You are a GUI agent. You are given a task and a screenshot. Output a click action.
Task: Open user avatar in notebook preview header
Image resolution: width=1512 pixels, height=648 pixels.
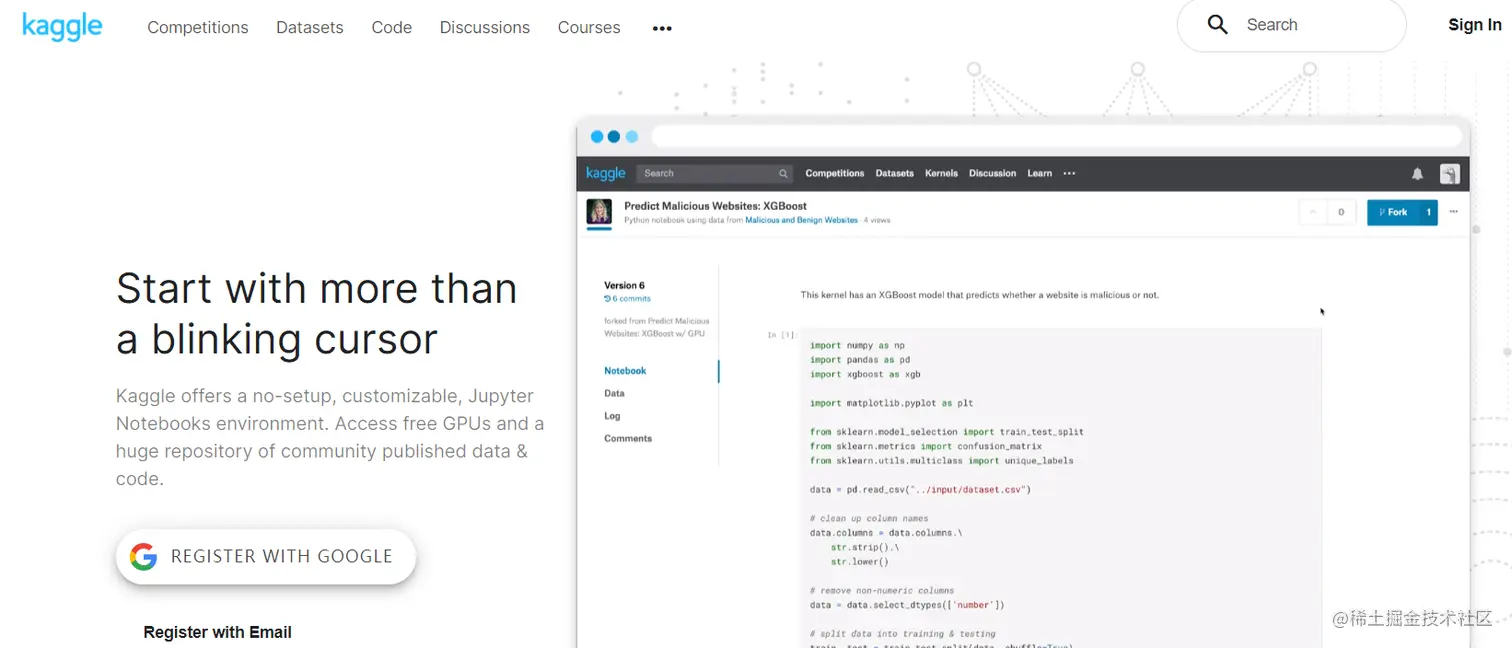click(1449, 174)
